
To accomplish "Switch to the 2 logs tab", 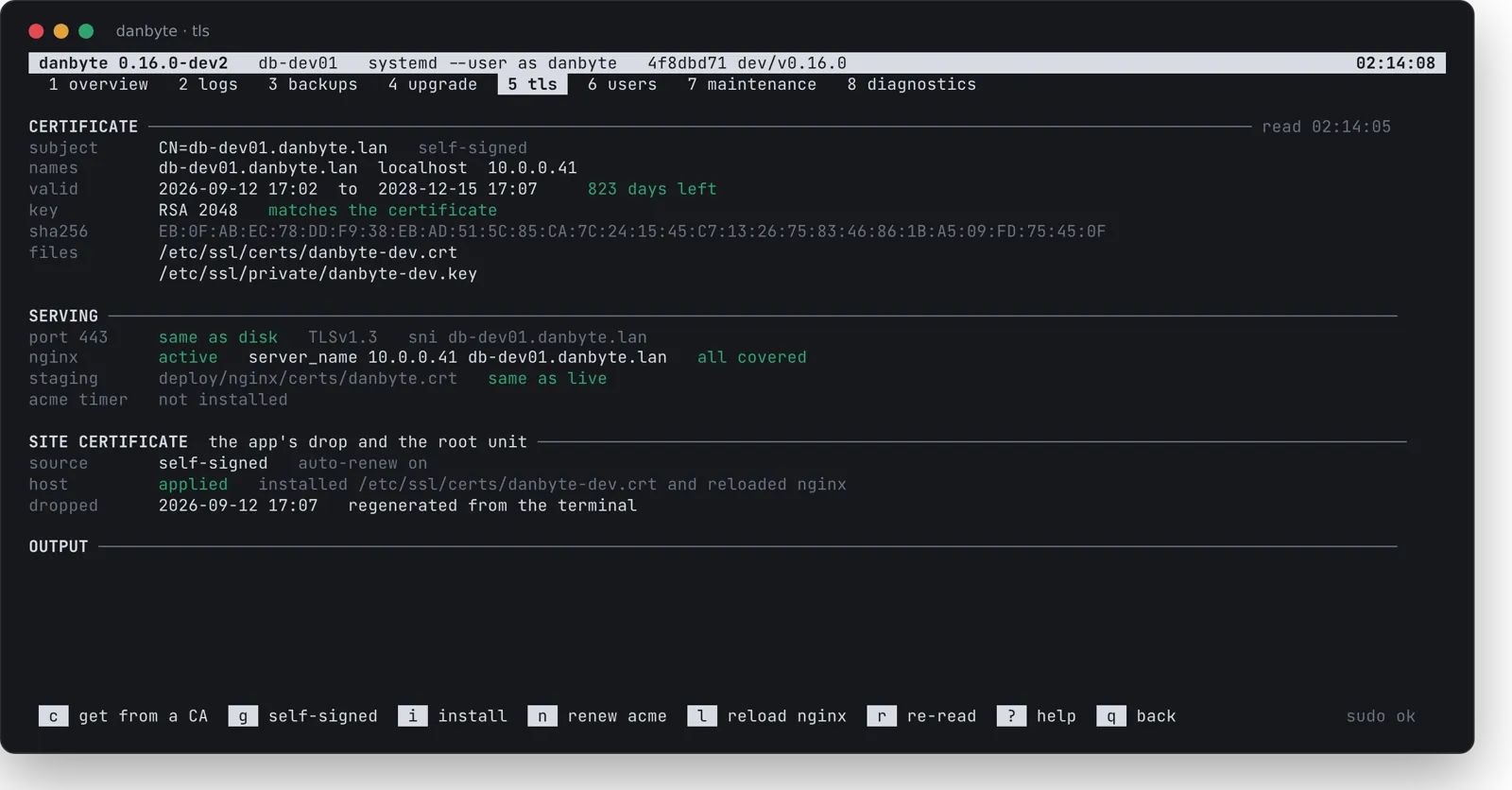I will click(208, 84).
